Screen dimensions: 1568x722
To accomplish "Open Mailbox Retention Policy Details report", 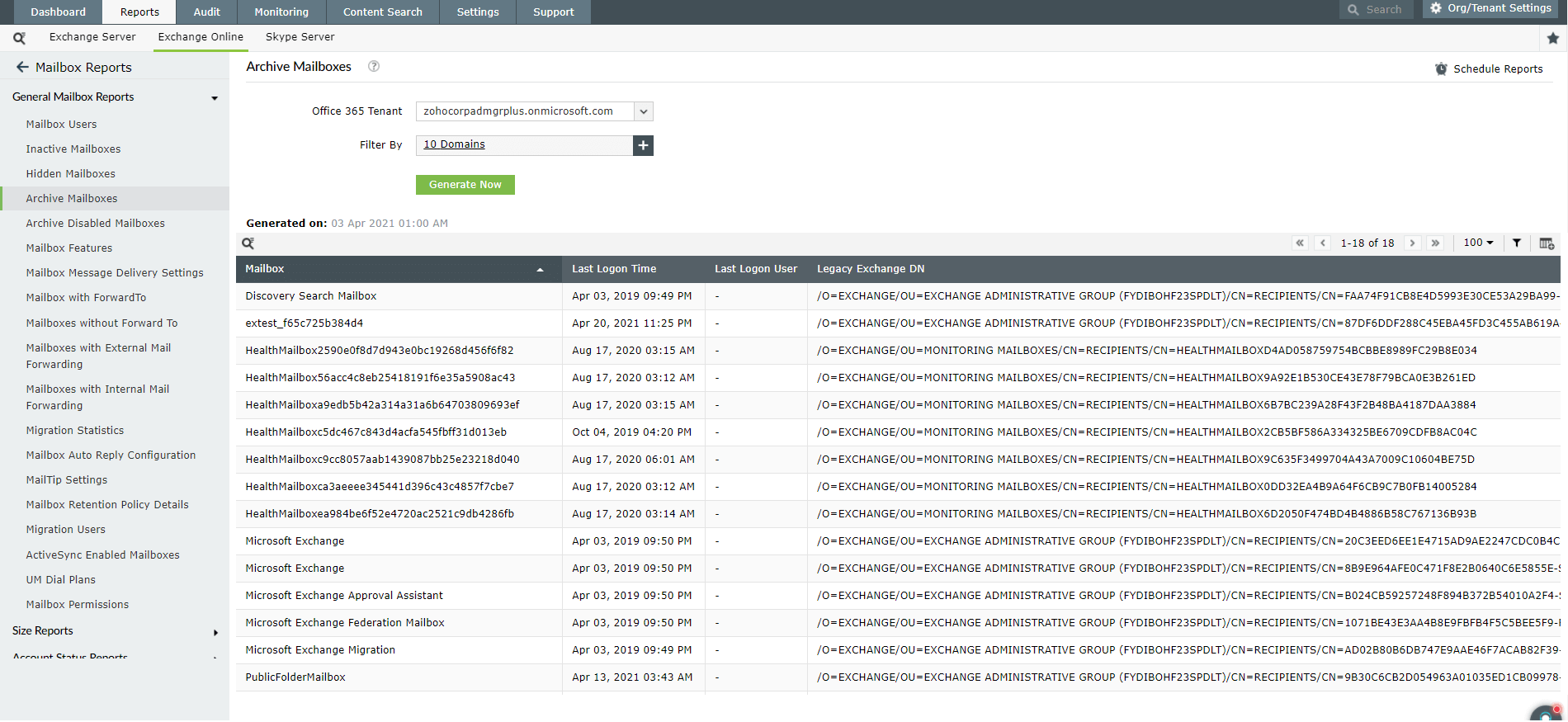I will [x=107, y=505].
